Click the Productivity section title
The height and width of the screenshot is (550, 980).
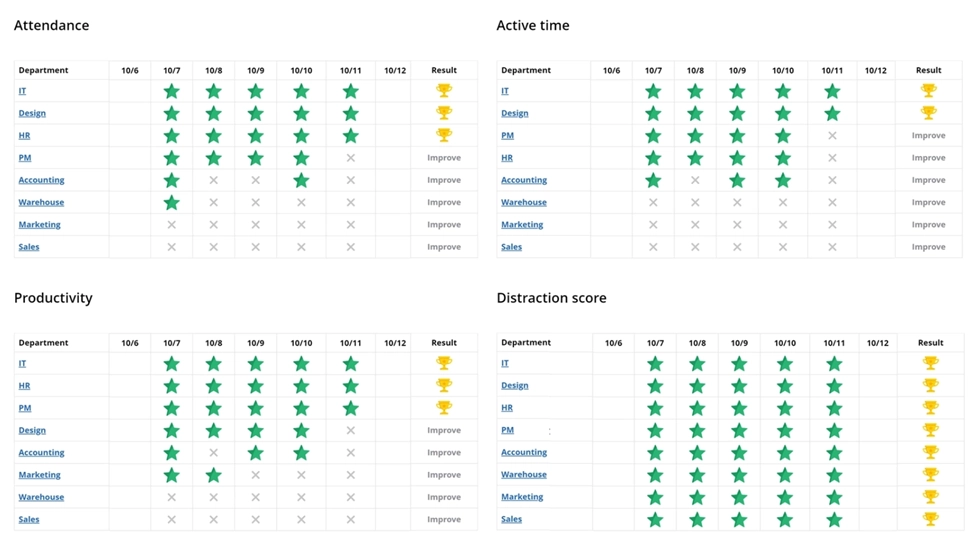53,298
